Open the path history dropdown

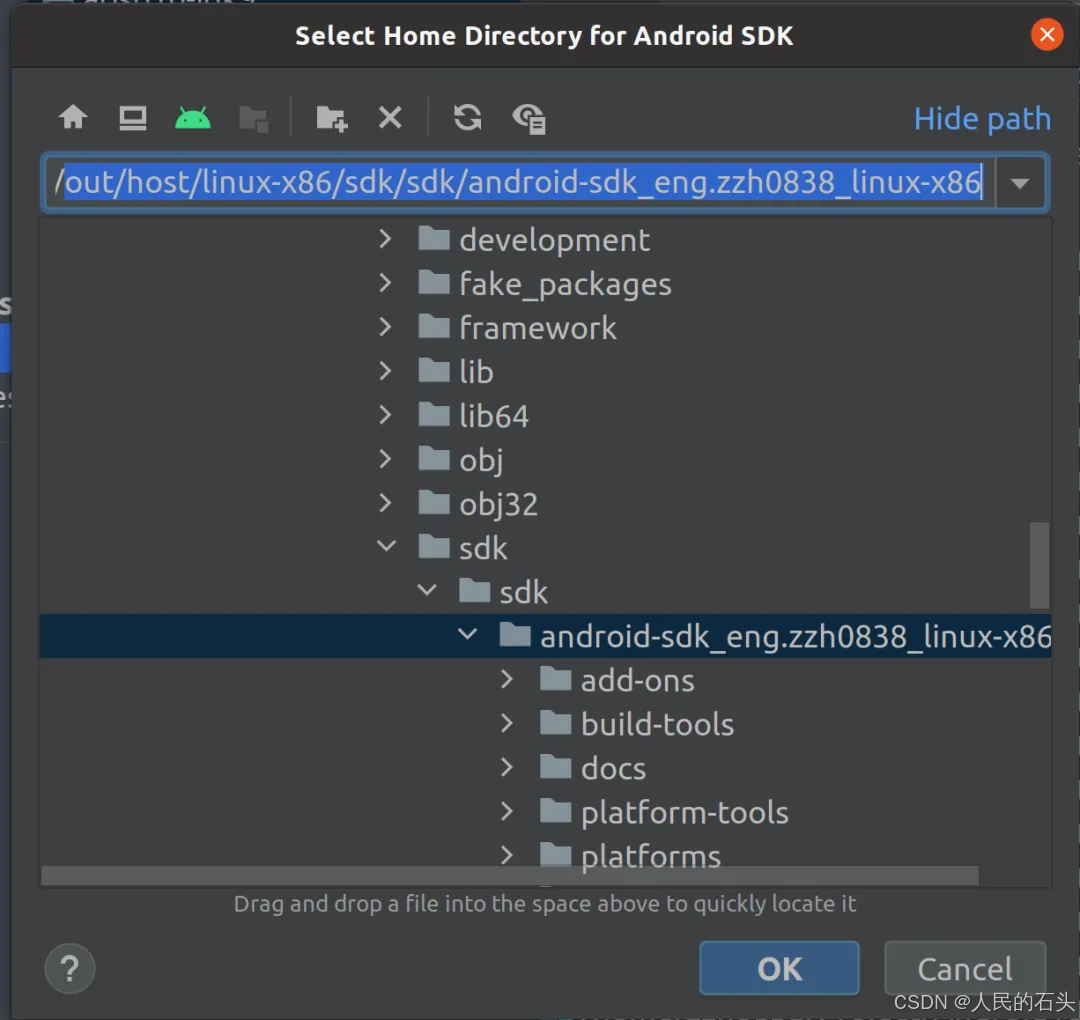(1020, 182)
